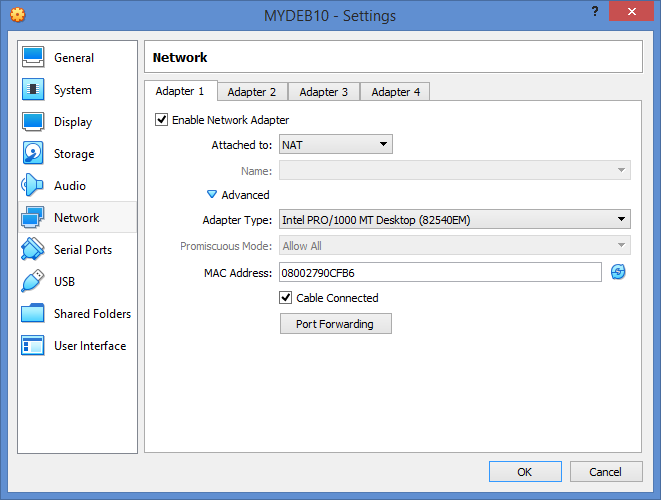Collapse the Advanced section triangle
This screenshot has height=500, width=661.
click(x=212, y=194)
